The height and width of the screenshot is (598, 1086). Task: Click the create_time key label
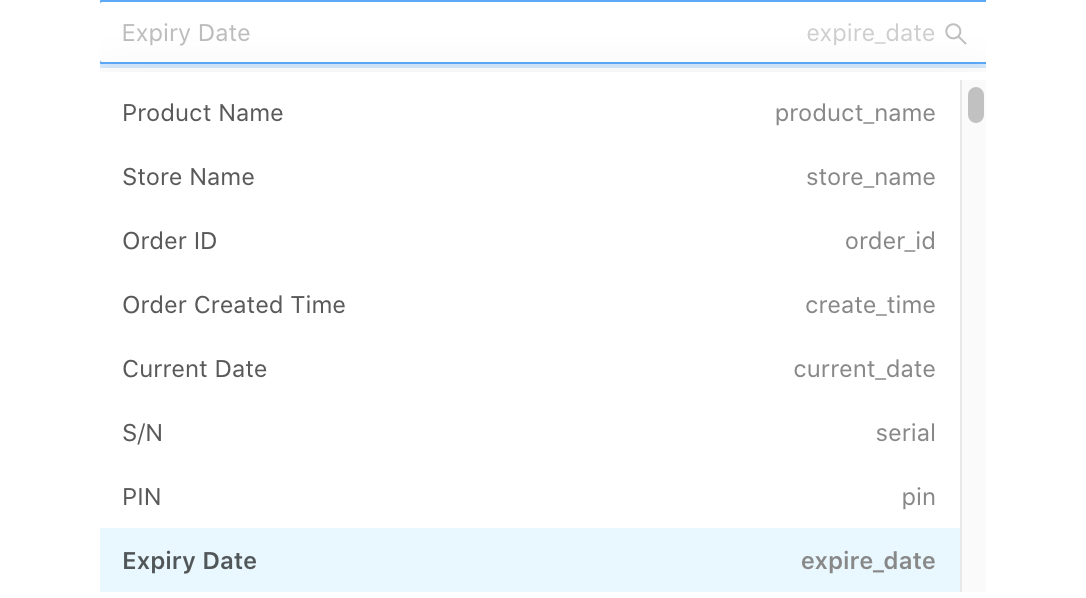(870, 305)
